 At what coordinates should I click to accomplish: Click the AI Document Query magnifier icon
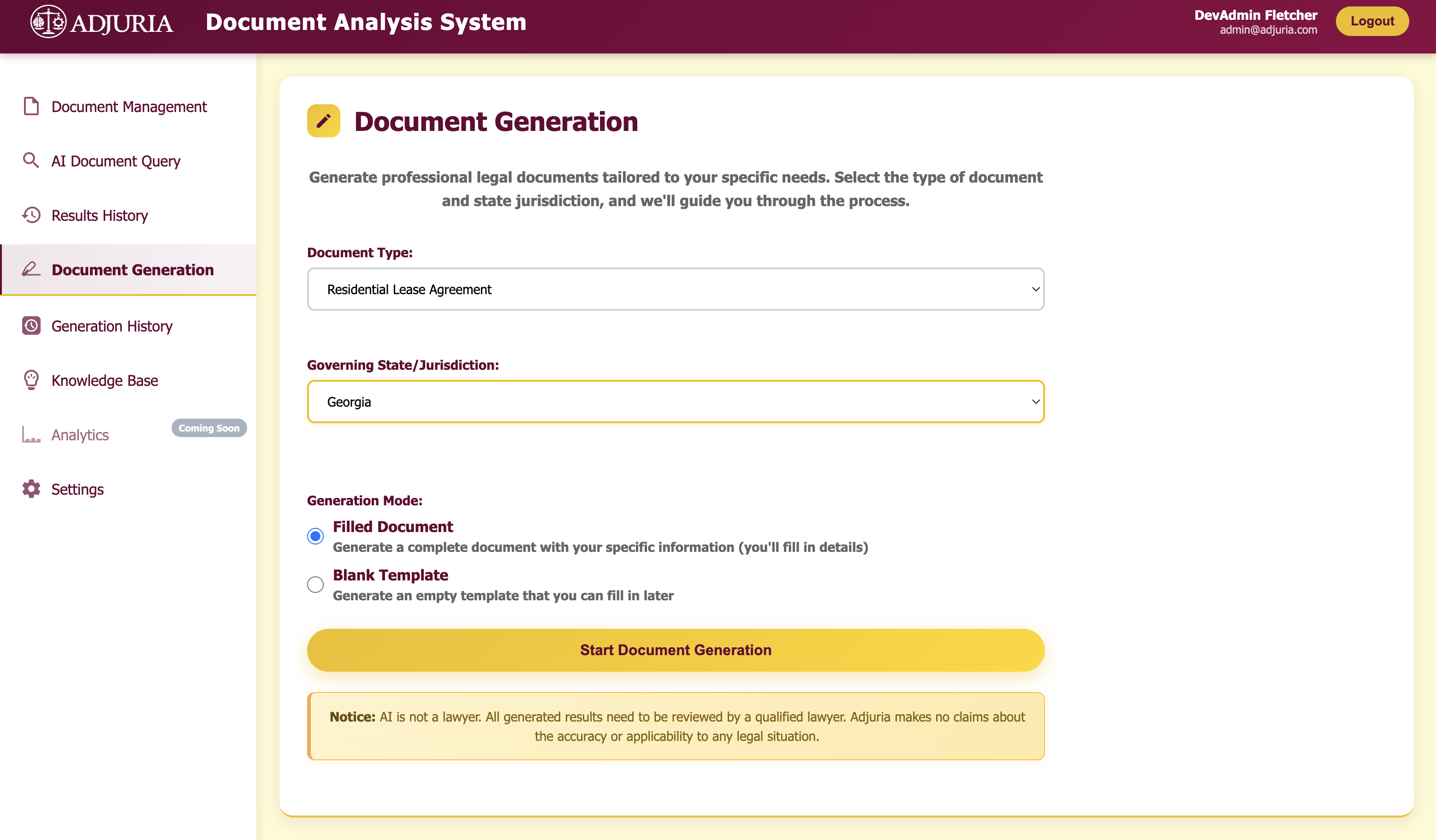point(31,161)
